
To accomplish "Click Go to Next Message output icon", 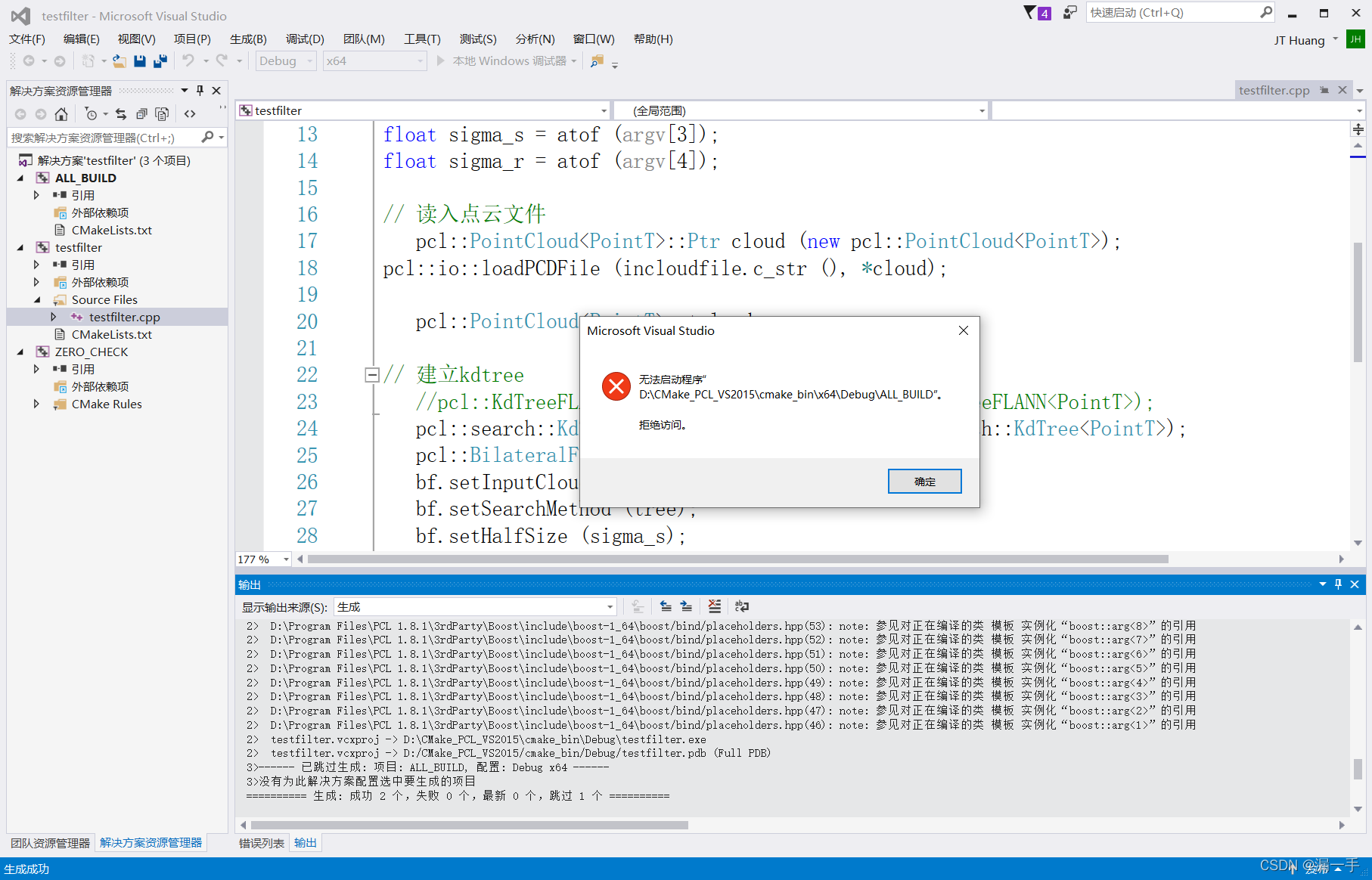I will pos(686,606).
